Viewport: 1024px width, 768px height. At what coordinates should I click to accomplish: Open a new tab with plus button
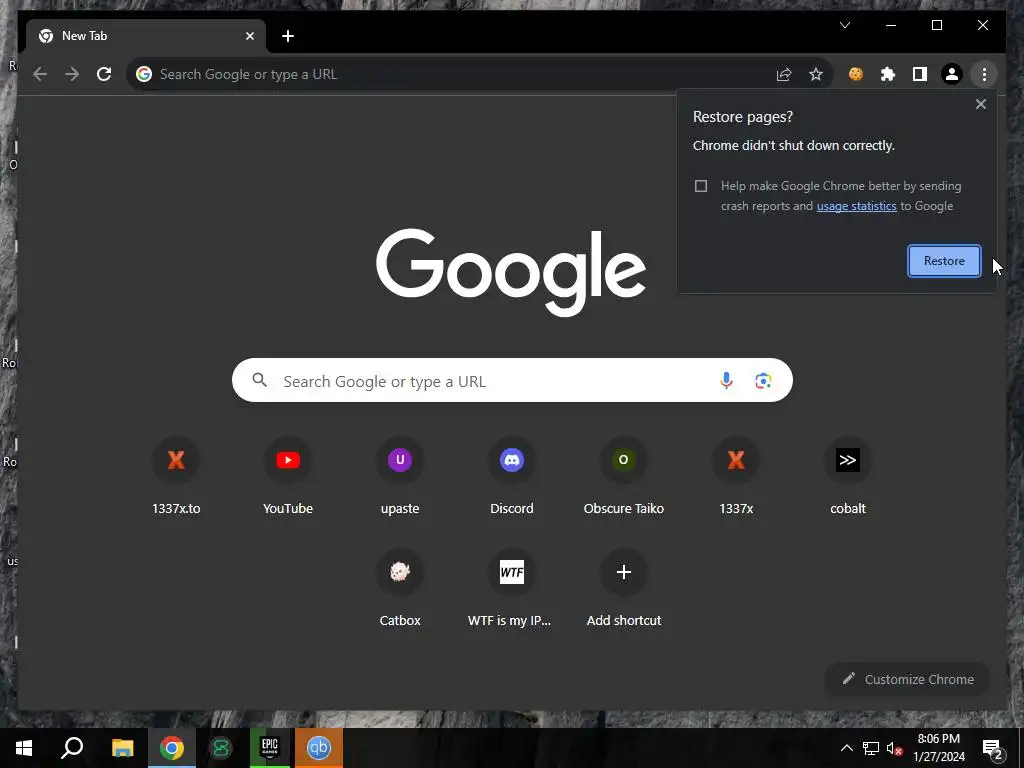point(288,36)
